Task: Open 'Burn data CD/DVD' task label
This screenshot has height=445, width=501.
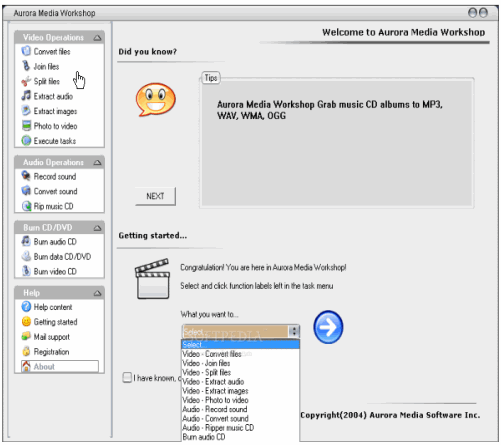Action: pos(62,257)
